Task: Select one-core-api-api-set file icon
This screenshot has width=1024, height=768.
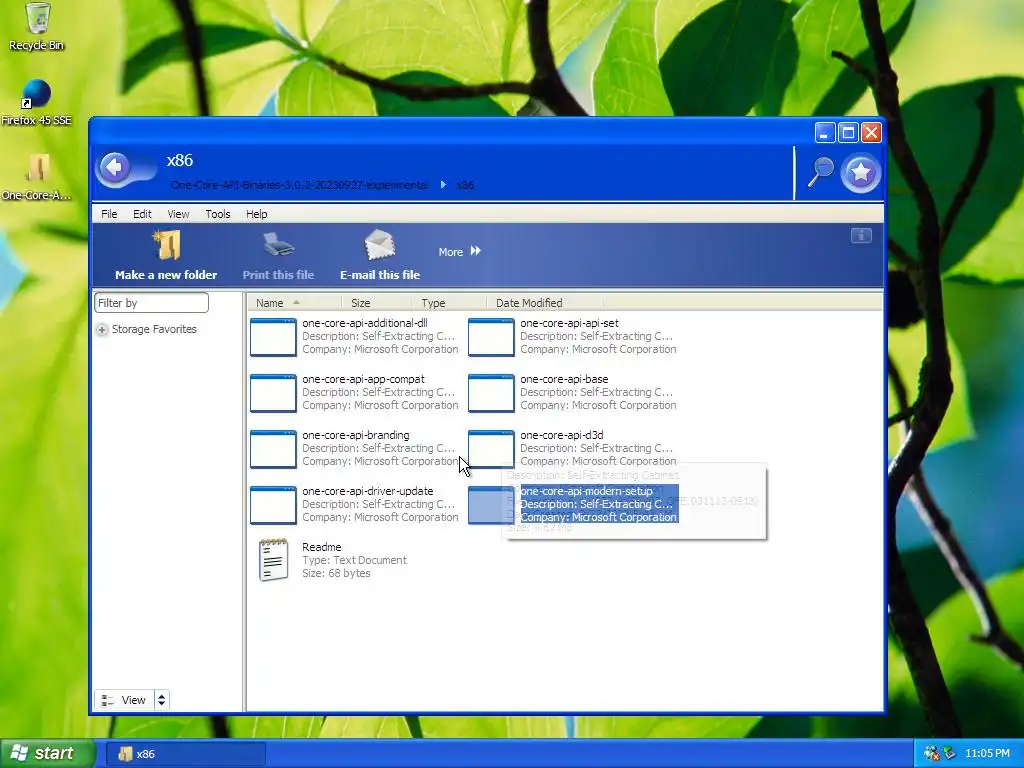Action: 491,337
